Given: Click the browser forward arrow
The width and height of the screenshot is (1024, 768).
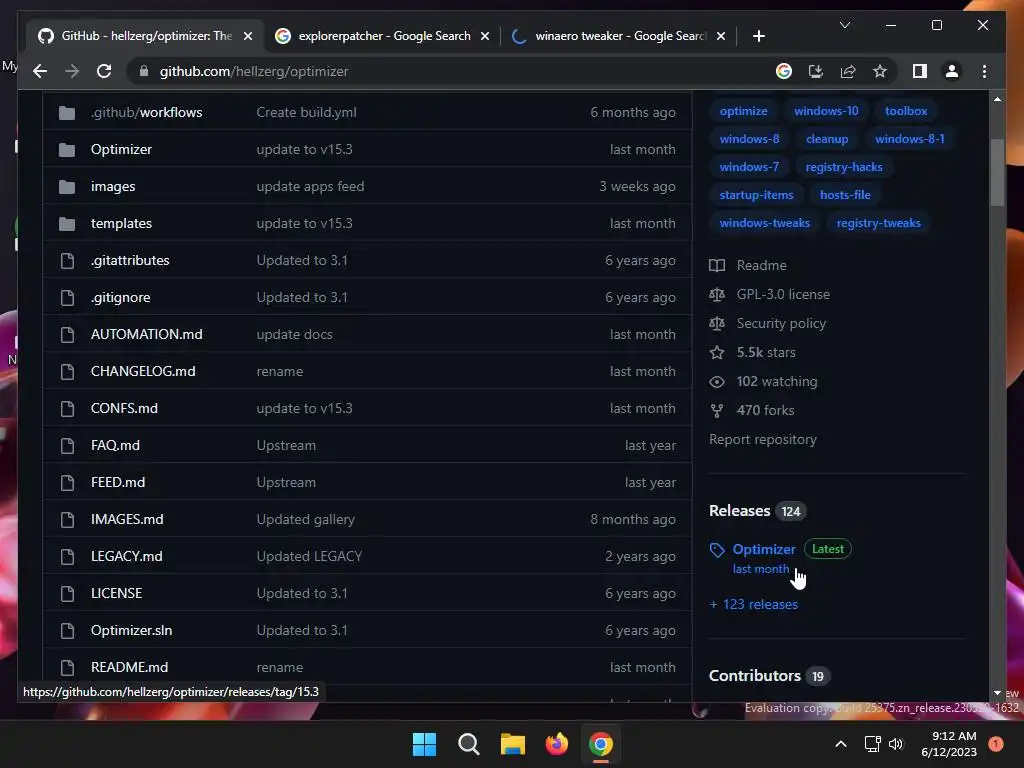Looking at the screenshot, I should click(72, 71).
